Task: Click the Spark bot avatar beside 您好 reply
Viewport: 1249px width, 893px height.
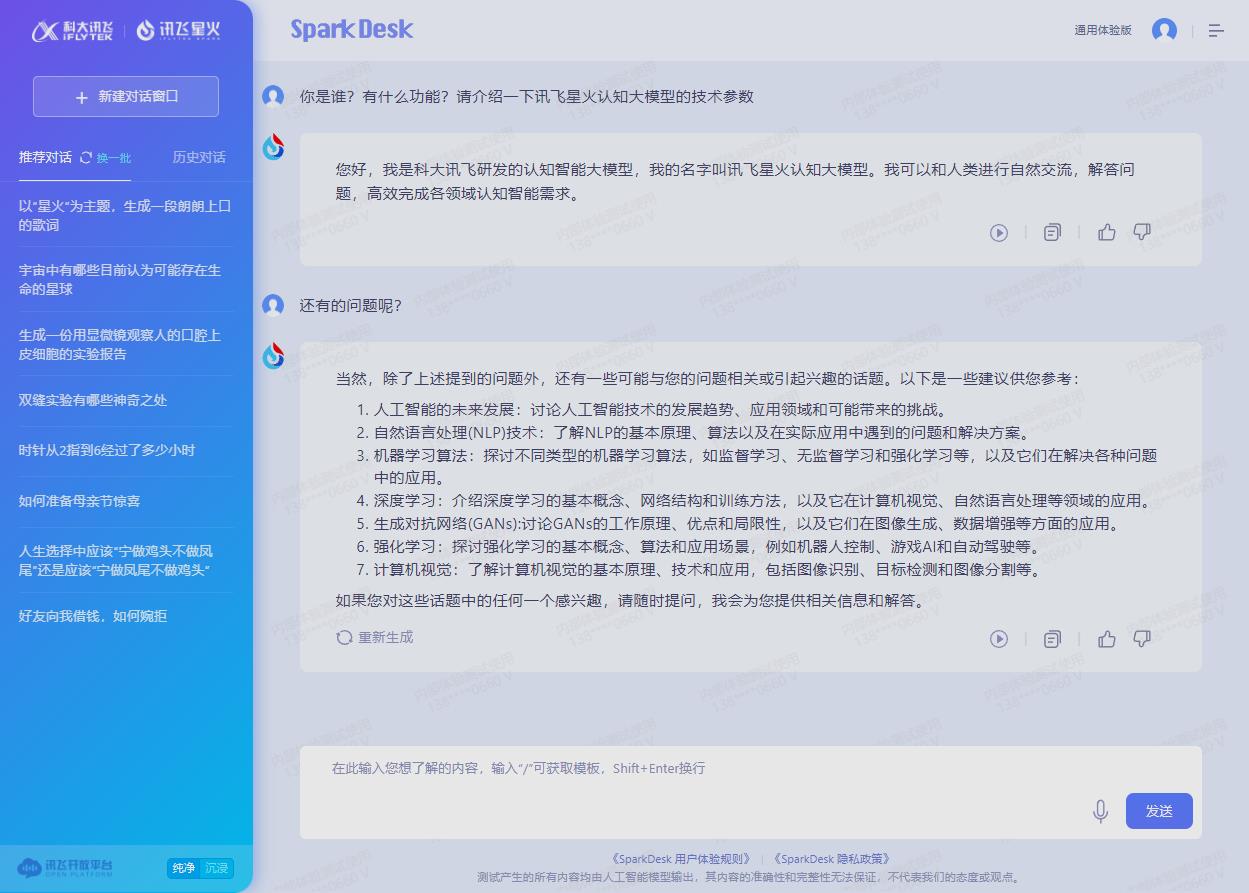Action: (273, 146)
